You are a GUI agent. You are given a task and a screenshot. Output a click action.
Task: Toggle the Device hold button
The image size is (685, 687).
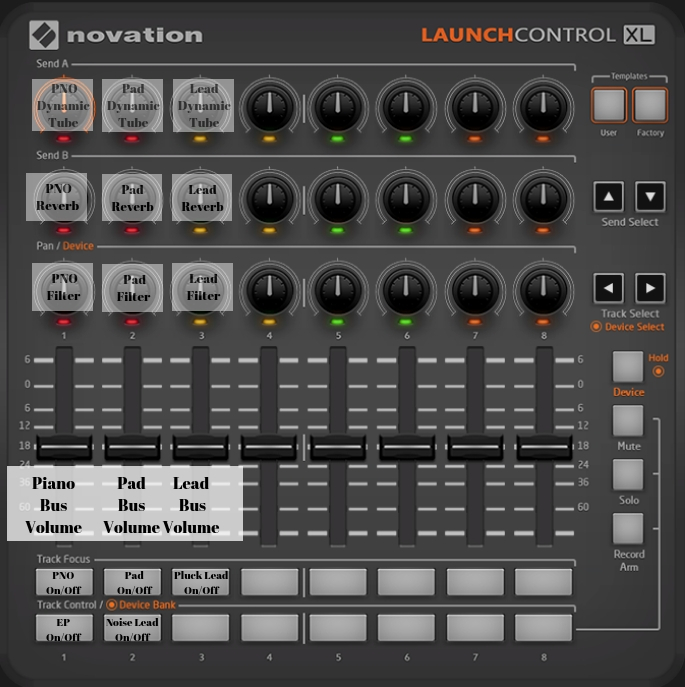click(628, 366)
